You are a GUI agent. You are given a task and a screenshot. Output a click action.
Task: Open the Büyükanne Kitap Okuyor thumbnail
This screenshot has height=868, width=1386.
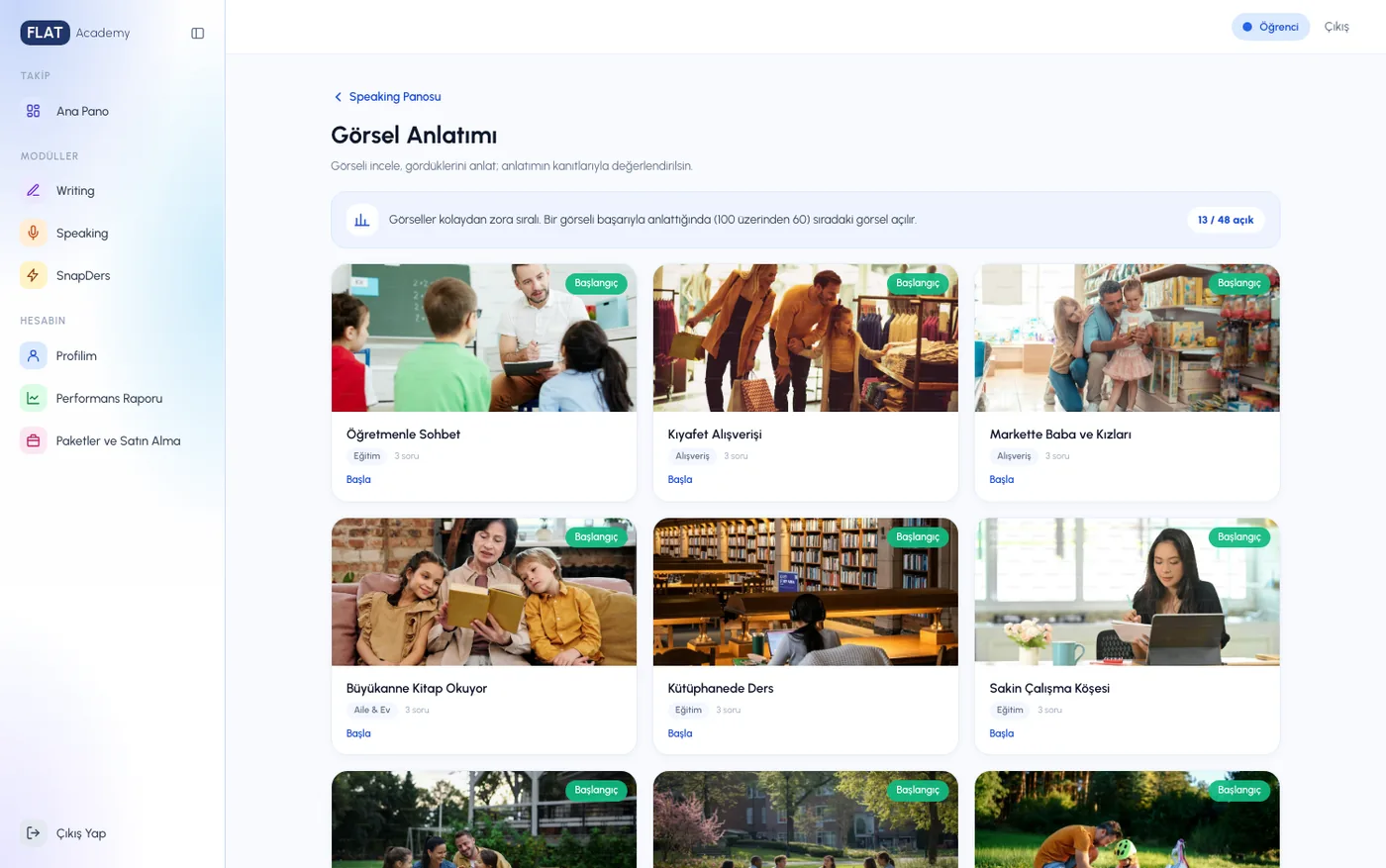coord(484,592)
